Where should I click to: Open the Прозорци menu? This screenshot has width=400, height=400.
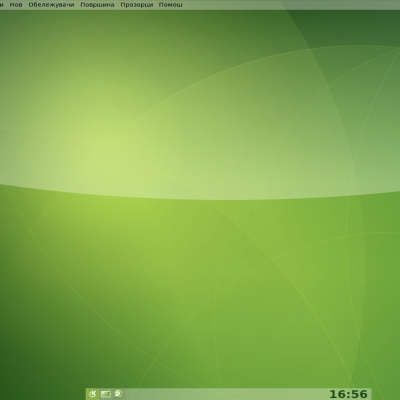coord(137,5)
